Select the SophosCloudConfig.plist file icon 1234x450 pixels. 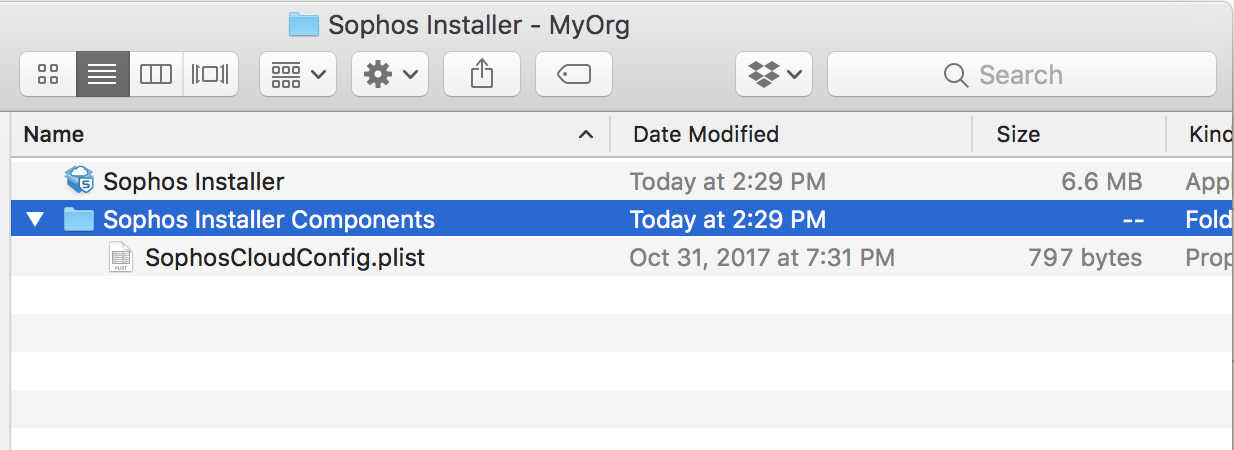tap(121, 258)
